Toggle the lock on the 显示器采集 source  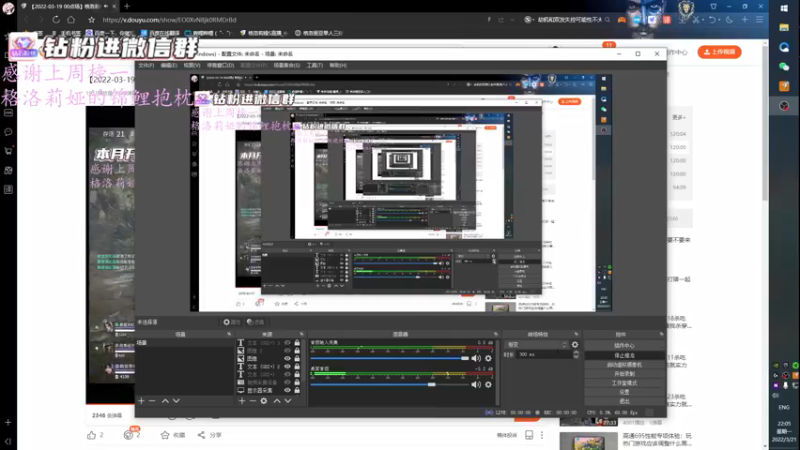tap(297, 390)
